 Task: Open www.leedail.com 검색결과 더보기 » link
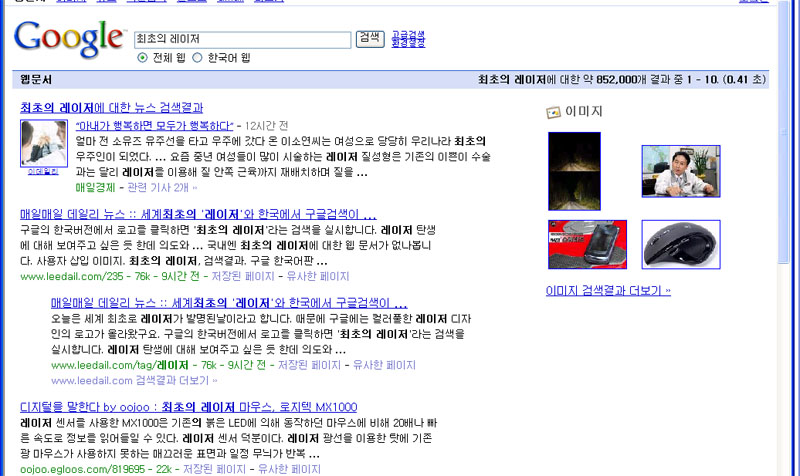(134, 381)
